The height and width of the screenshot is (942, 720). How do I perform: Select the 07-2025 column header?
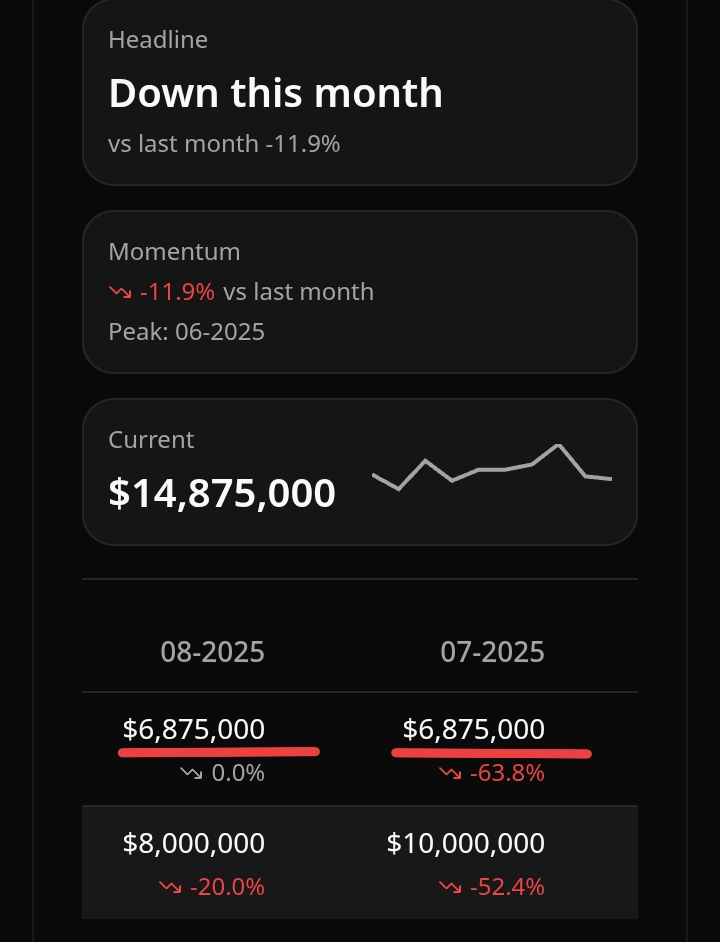(x=492, y=653)
